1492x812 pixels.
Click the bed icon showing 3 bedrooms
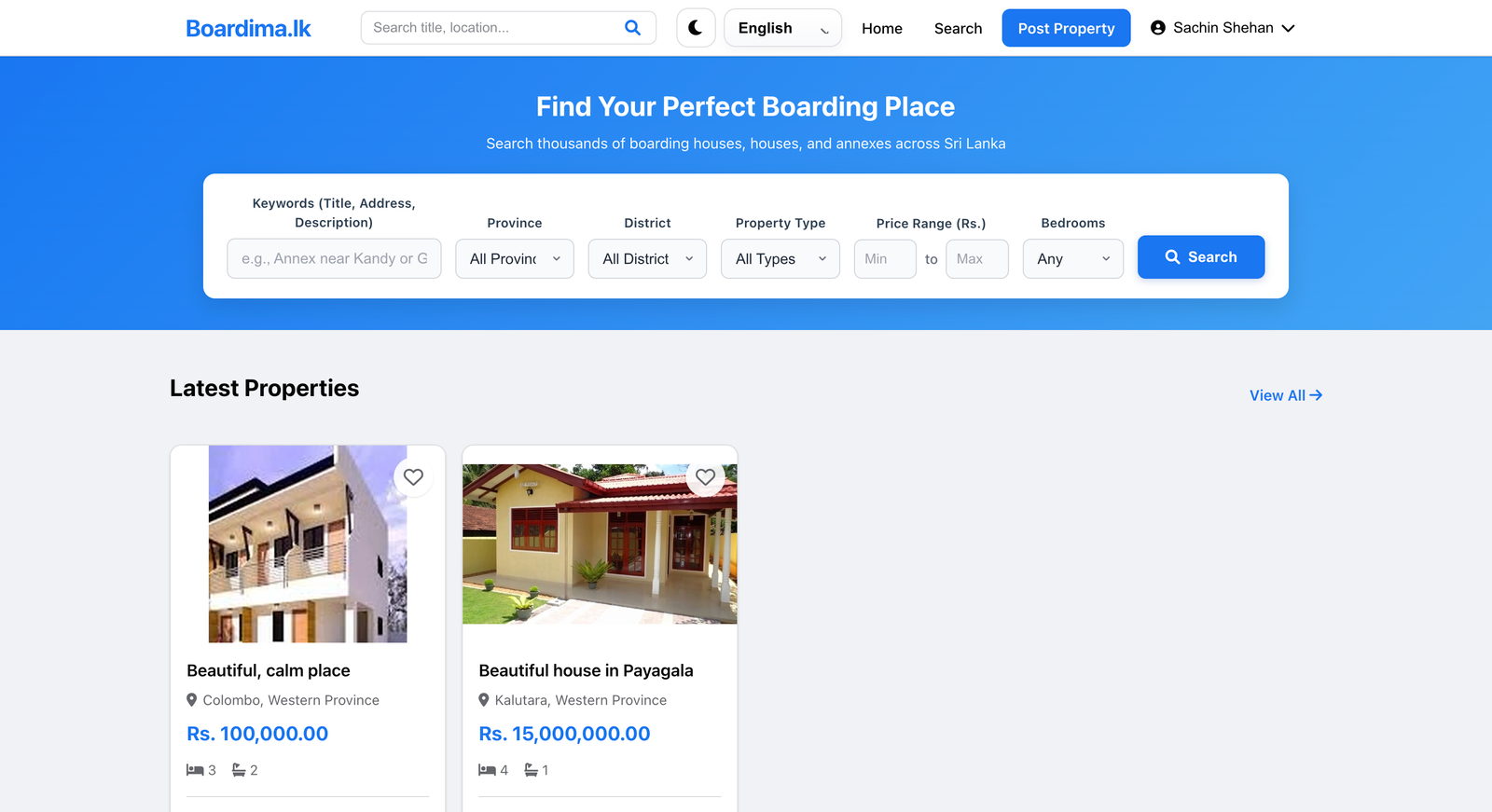click(195, 770)
